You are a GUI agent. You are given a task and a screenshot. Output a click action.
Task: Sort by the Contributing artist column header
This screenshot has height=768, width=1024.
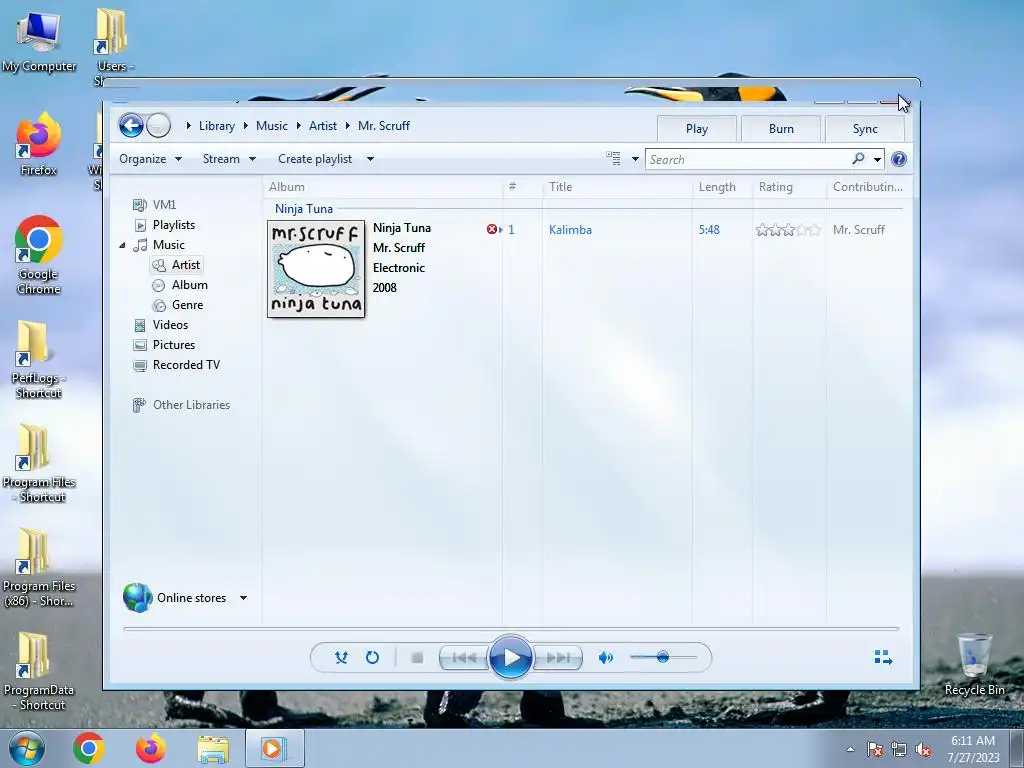click(x=868, y=187)
